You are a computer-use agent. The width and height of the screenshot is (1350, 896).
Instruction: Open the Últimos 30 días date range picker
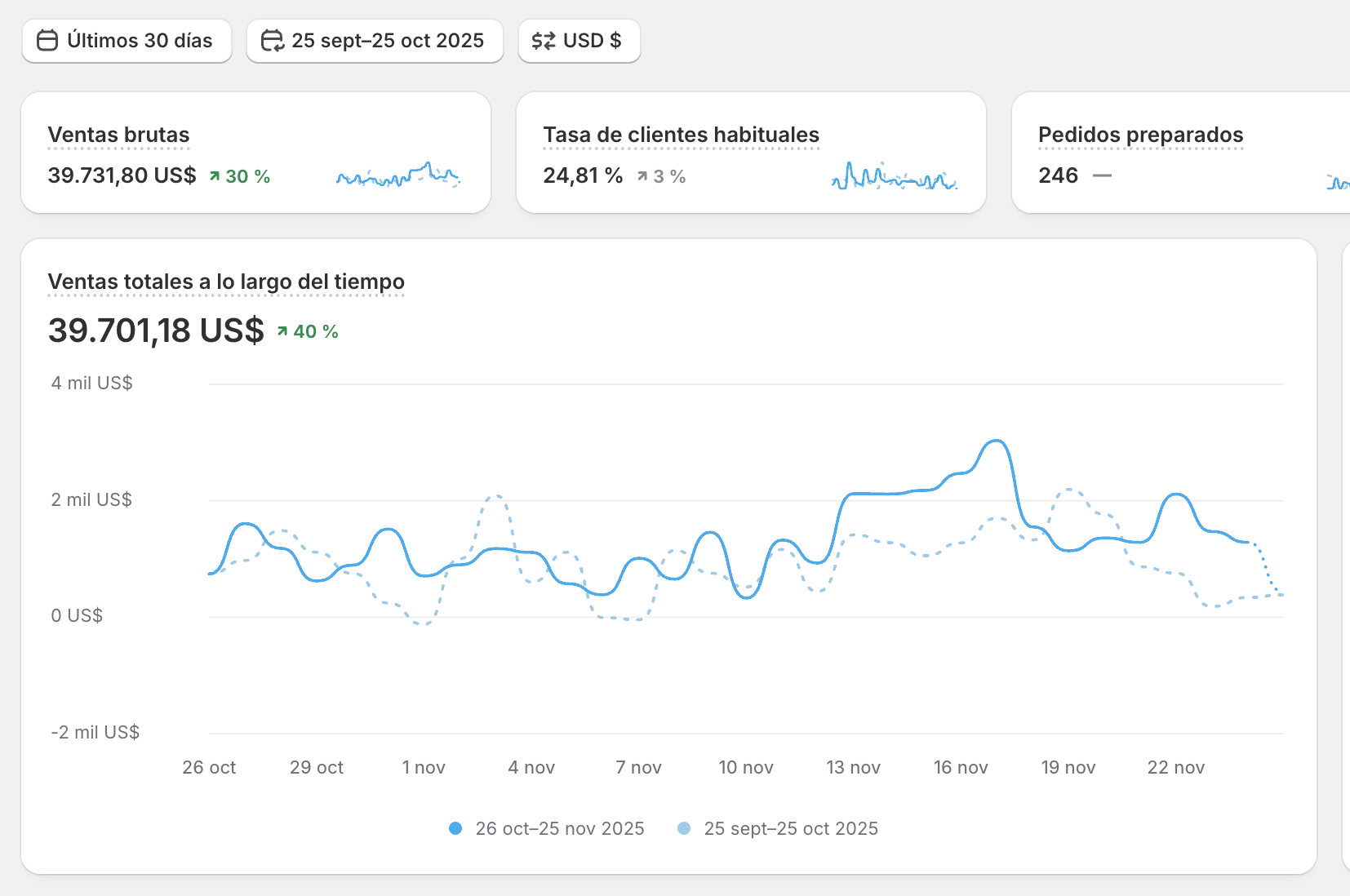click(x=127, y=41)
